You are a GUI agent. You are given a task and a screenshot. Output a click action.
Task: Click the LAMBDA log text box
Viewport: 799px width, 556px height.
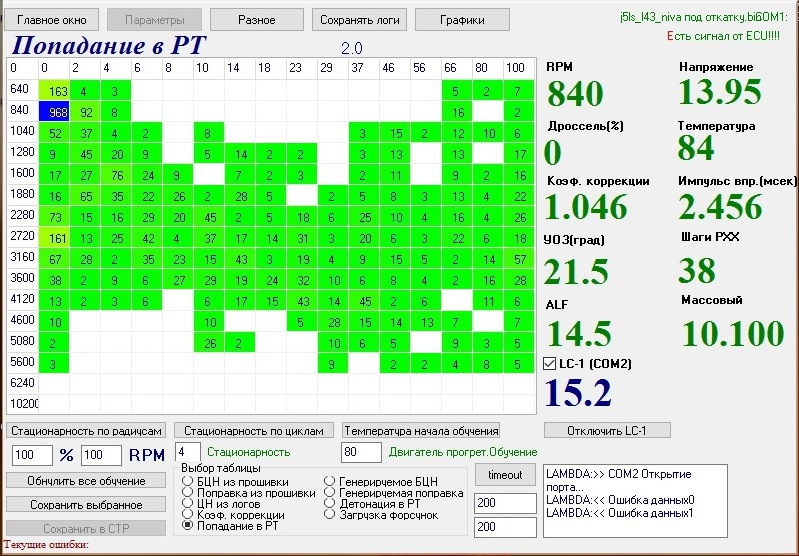click(x=635, y=501)
